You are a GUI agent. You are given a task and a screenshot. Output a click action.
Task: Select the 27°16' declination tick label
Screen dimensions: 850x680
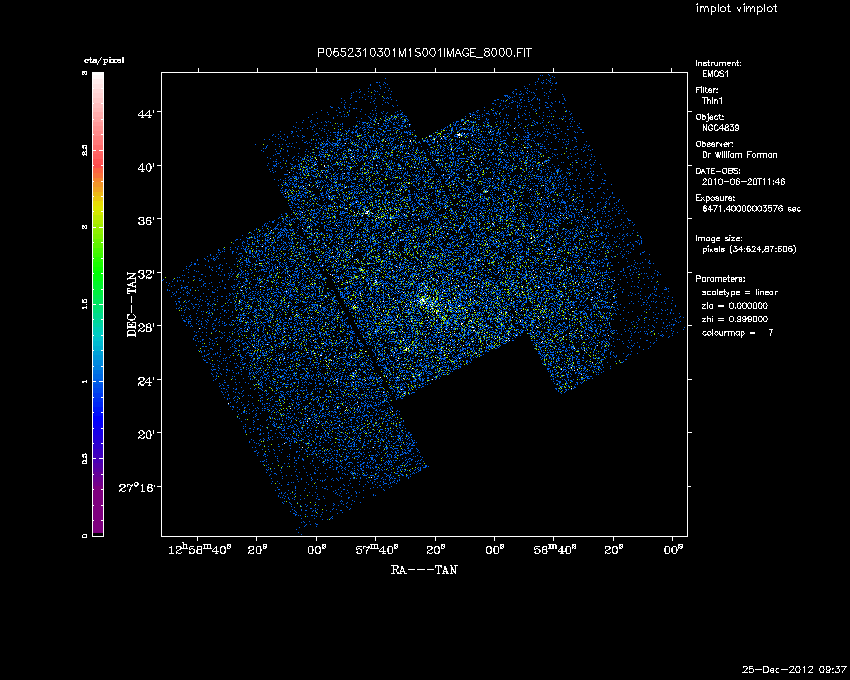[x=137, y=488]
